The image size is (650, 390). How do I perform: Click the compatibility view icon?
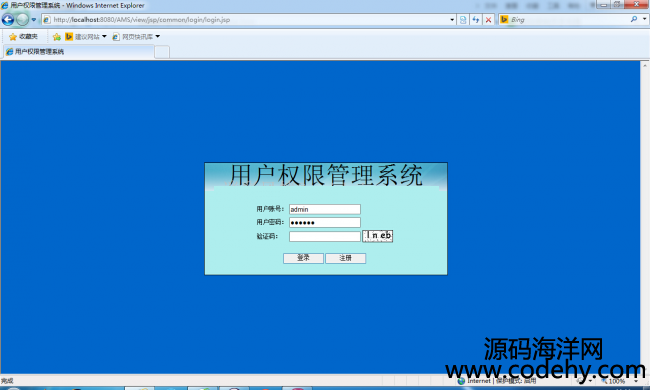click(463, 19)
